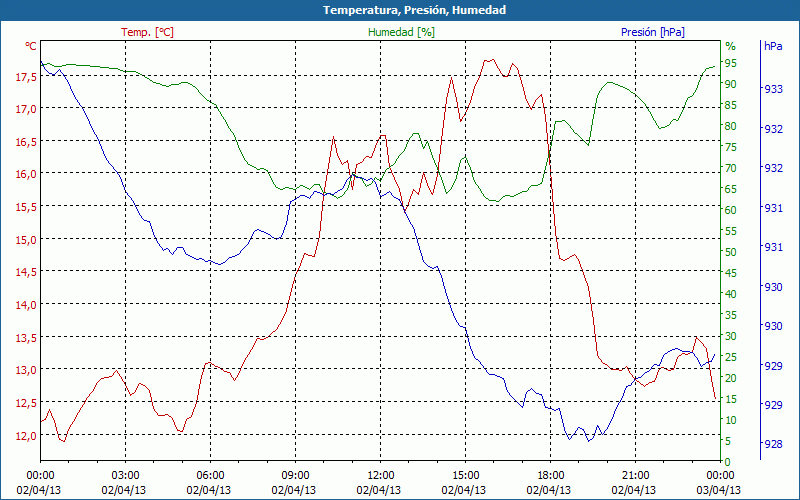800x500 pixels.
Task: Select the blue 'Presión [hPa]' legend label
Action: pos(653,32)
